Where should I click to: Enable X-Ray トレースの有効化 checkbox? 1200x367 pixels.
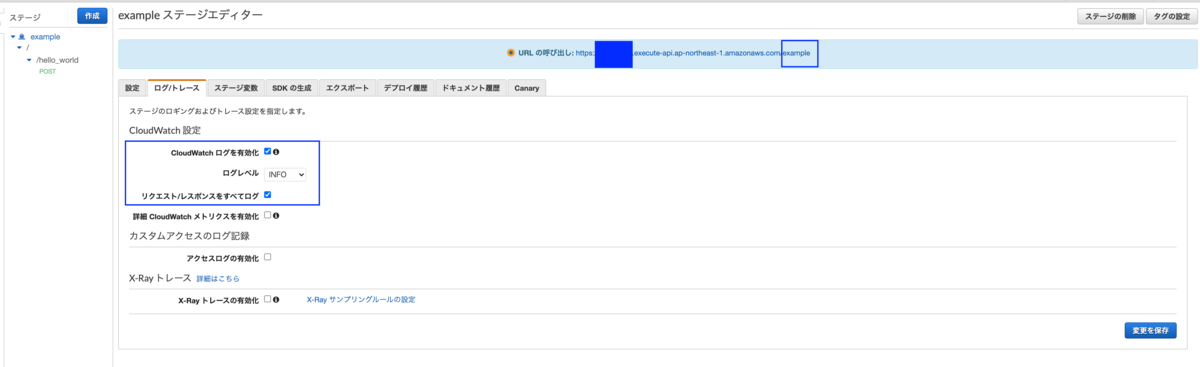coord(268,299)
